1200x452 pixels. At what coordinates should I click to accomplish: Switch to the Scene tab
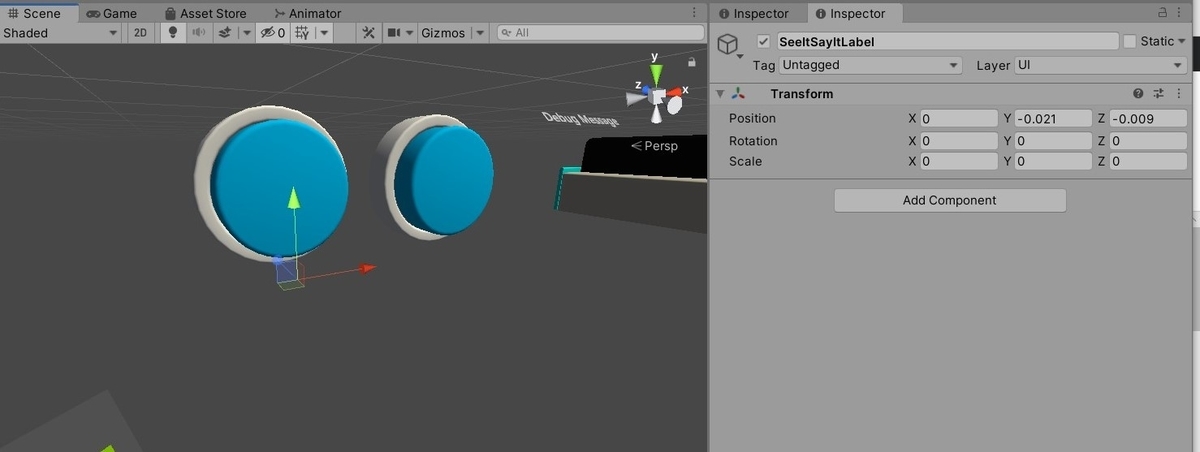click(34, 13)
